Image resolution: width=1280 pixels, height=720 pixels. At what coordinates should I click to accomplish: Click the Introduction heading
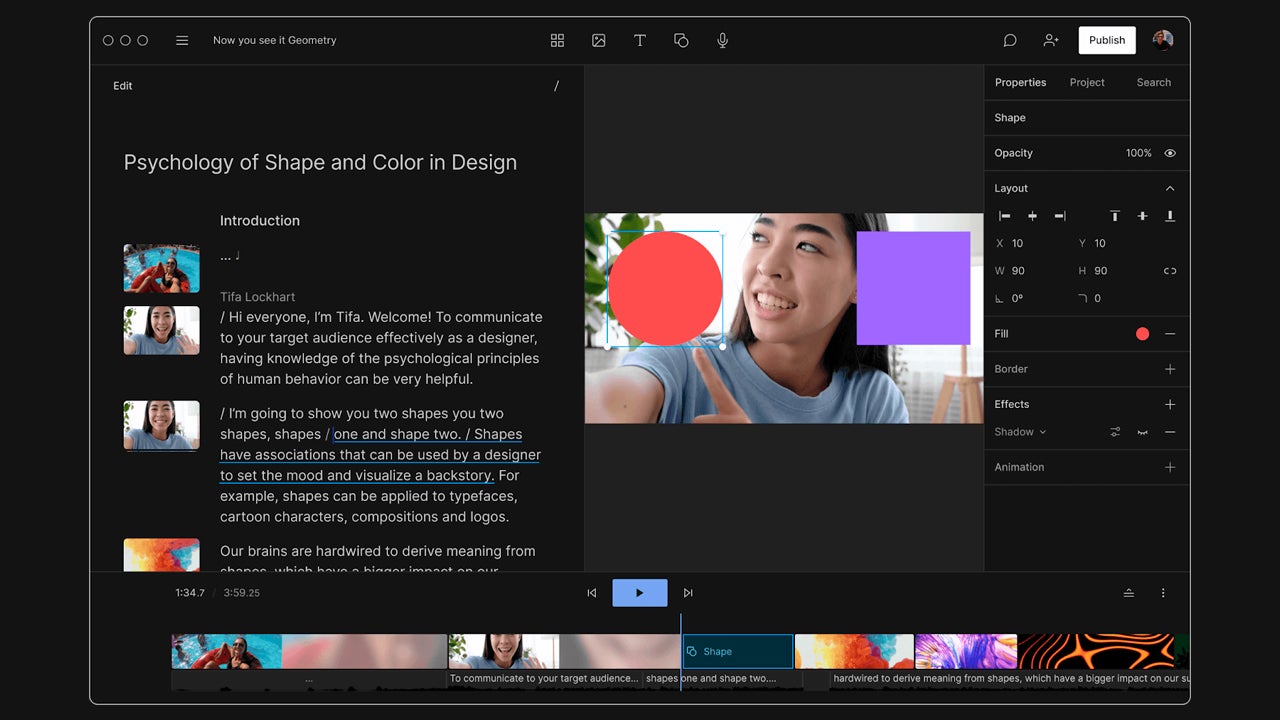[x=260, y=220]
